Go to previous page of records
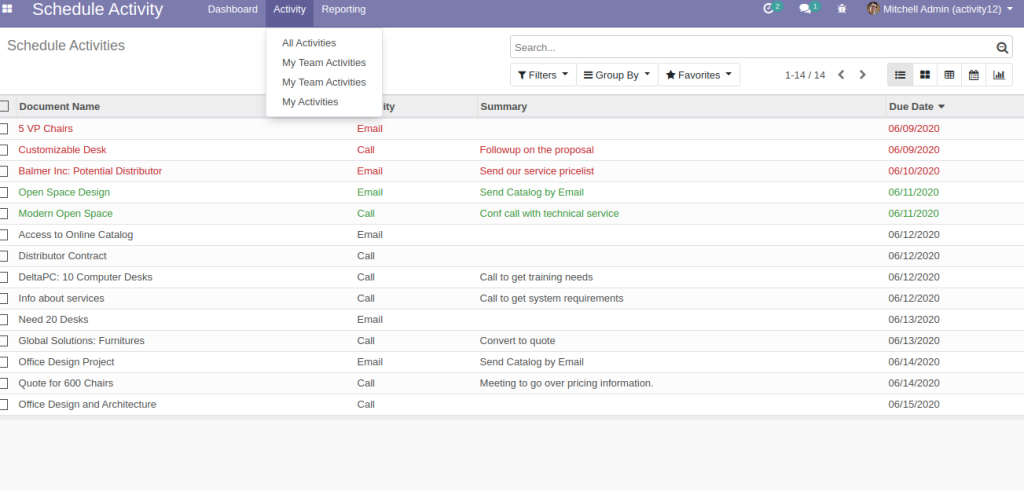1024x491 pixels. coord(841,75)
